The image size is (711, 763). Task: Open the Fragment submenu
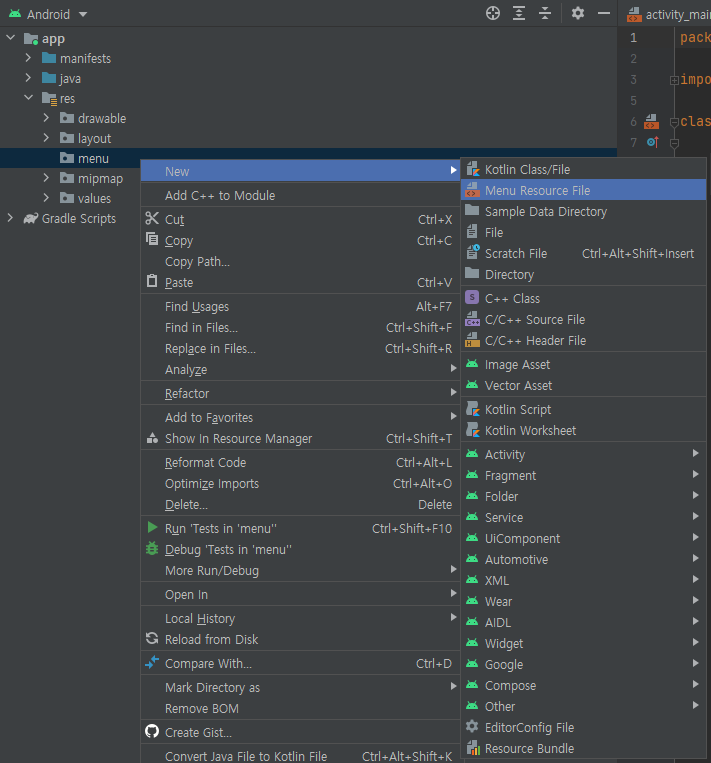click(x=583, y=475)
